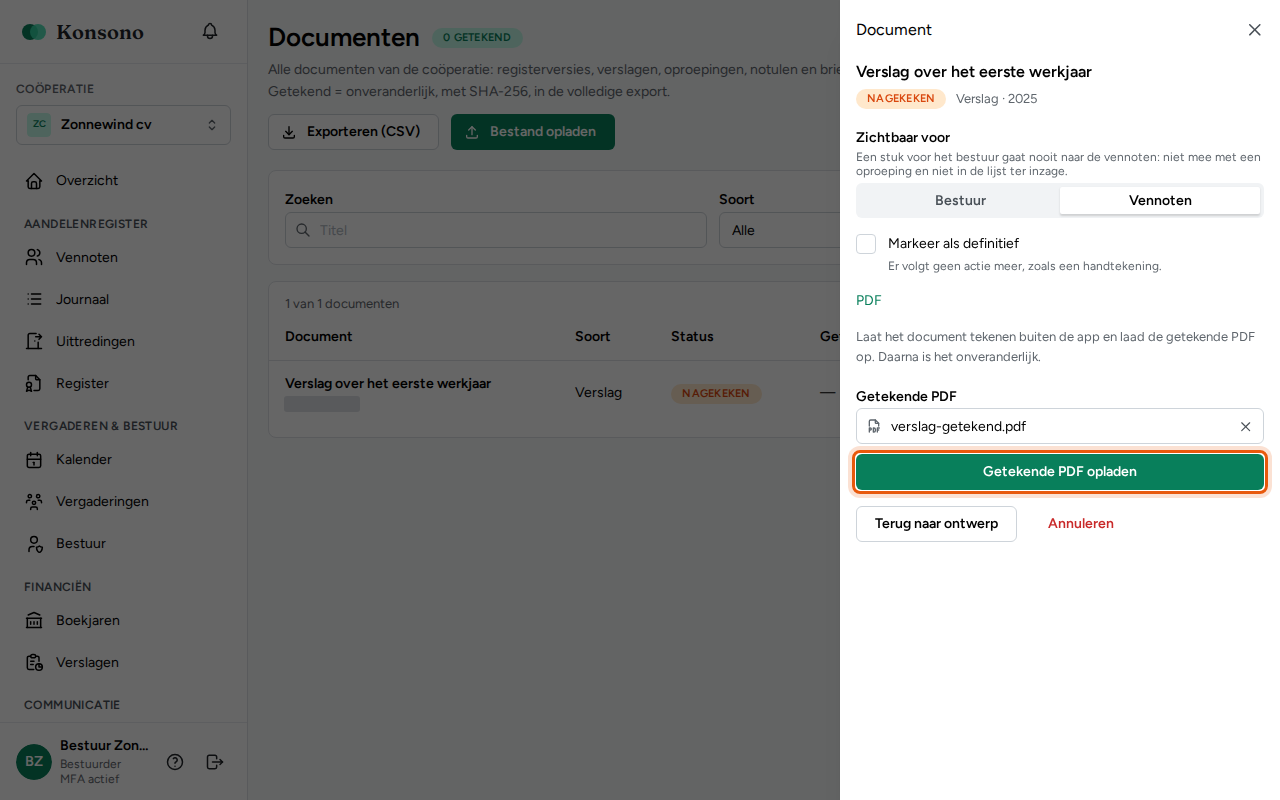The image size is (1280, 800).
Task: Click Annuleren link
Action: [1081, 524]
